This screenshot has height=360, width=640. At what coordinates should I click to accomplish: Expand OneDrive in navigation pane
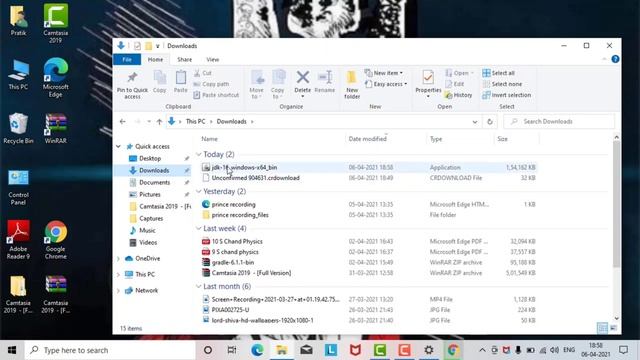pos(118,259)
